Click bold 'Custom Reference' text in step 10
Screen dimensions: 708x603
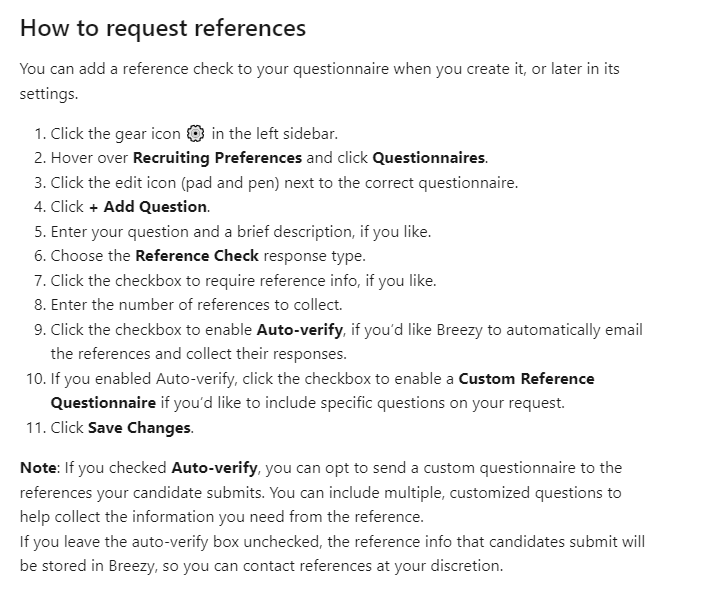tap(526, 379)
